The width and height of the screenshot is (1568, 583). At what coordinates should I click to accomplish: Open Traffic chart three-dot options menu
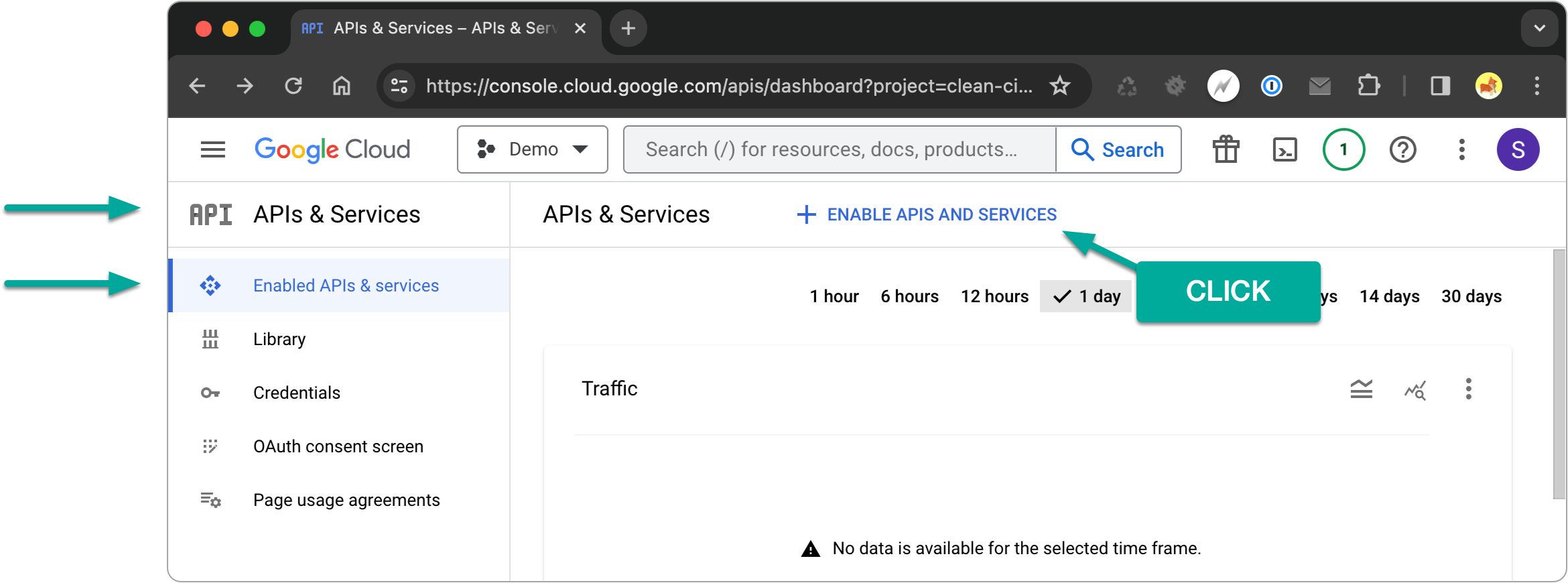coord(1469,389)
